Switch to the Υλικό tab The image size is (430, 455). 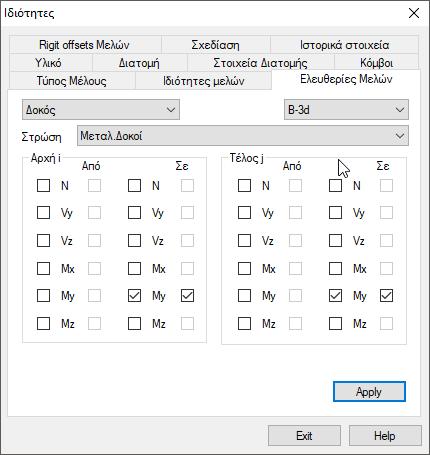click(x=51, y=62)
